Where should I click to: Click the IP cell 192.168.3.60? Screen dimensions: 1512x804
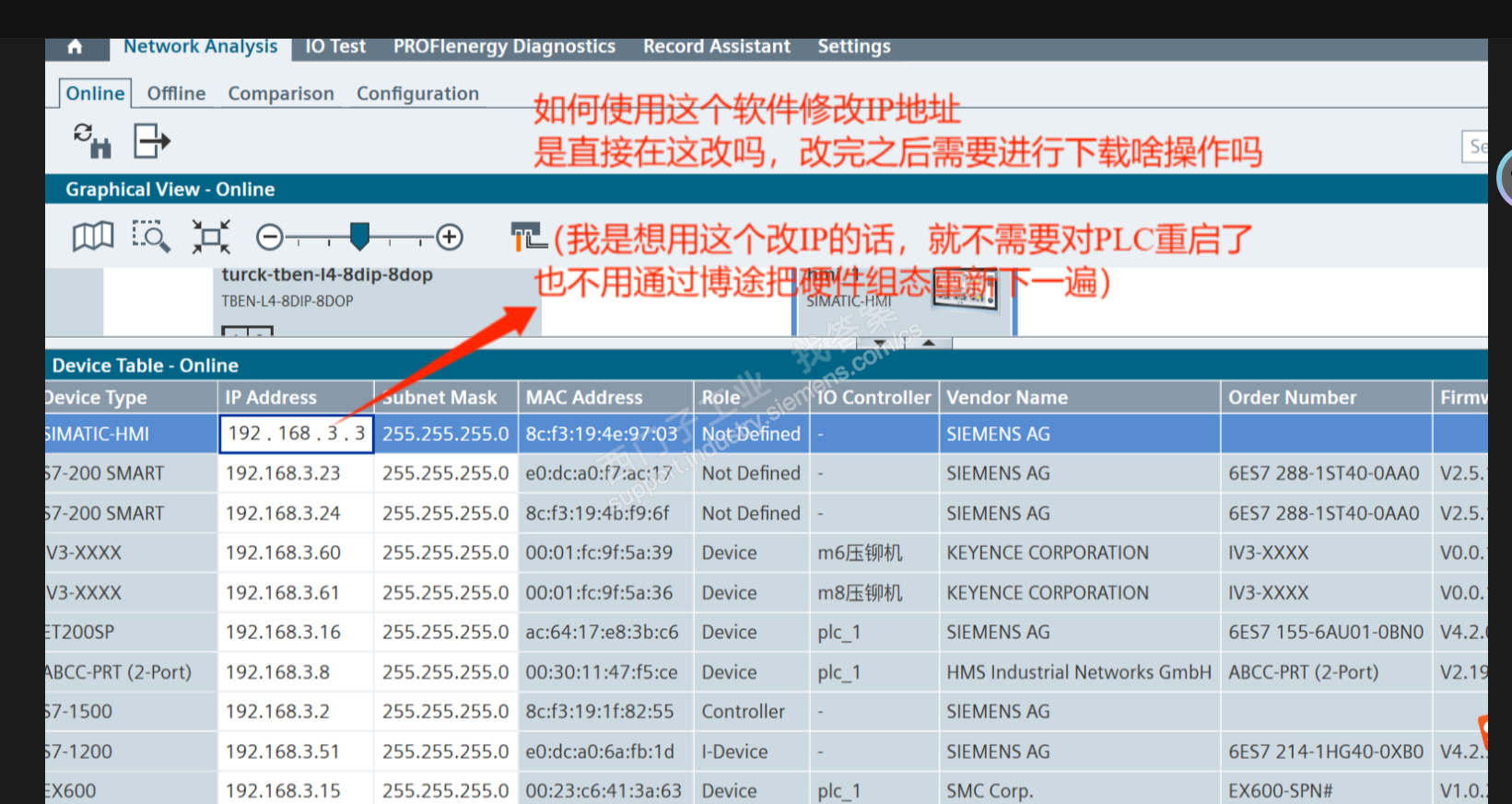296,553
